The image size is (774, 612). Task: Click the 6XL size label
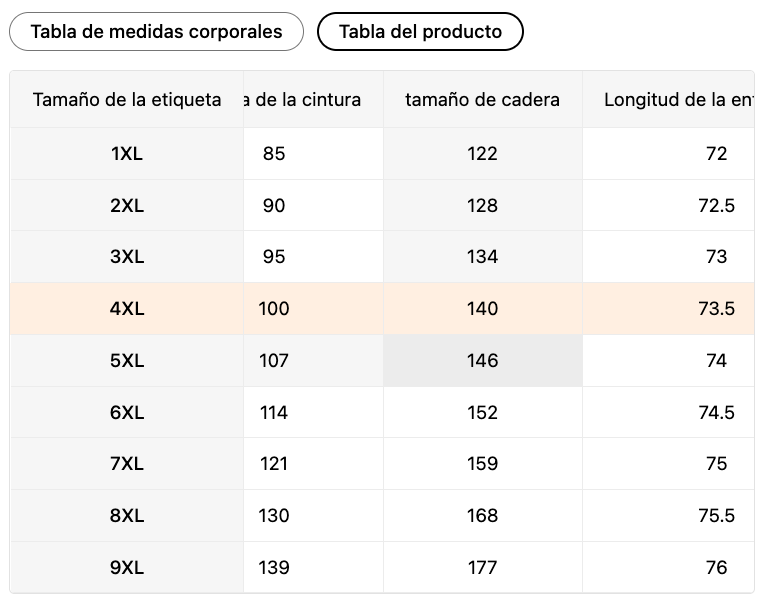pyautogui.click(x=127, y=413)
